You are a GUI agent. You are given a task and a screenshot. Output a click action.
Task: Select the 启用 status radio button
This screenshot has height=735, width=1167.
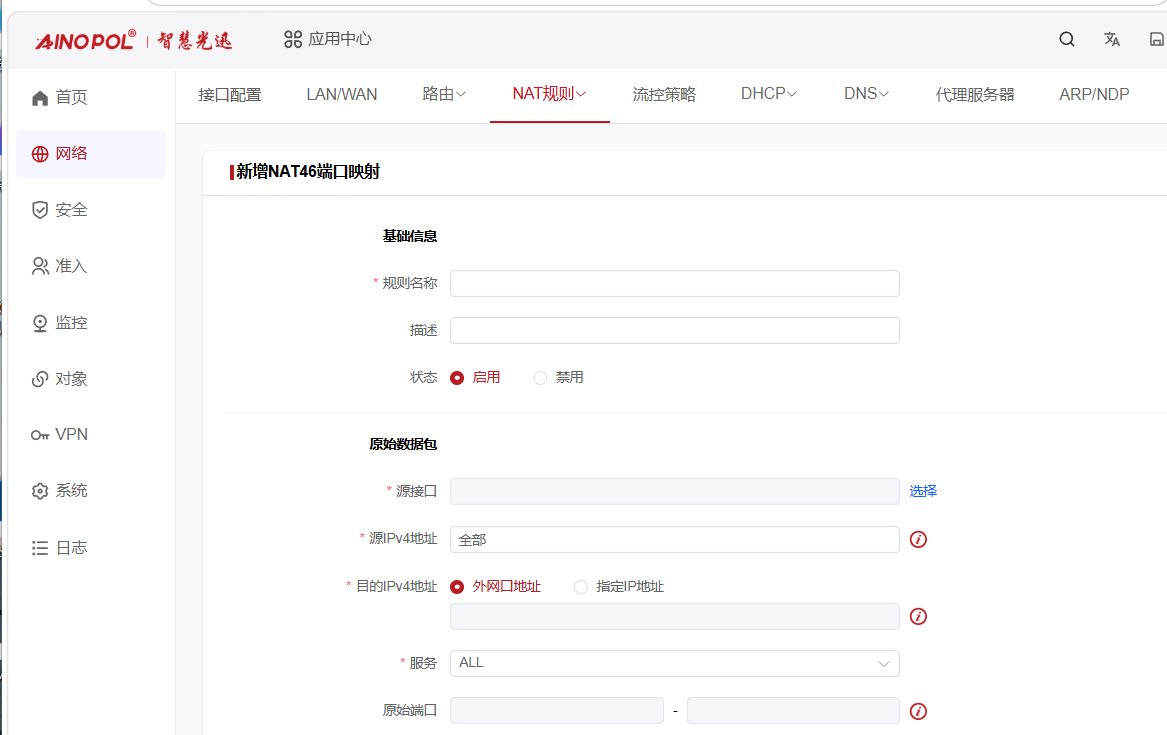(457, 378)
